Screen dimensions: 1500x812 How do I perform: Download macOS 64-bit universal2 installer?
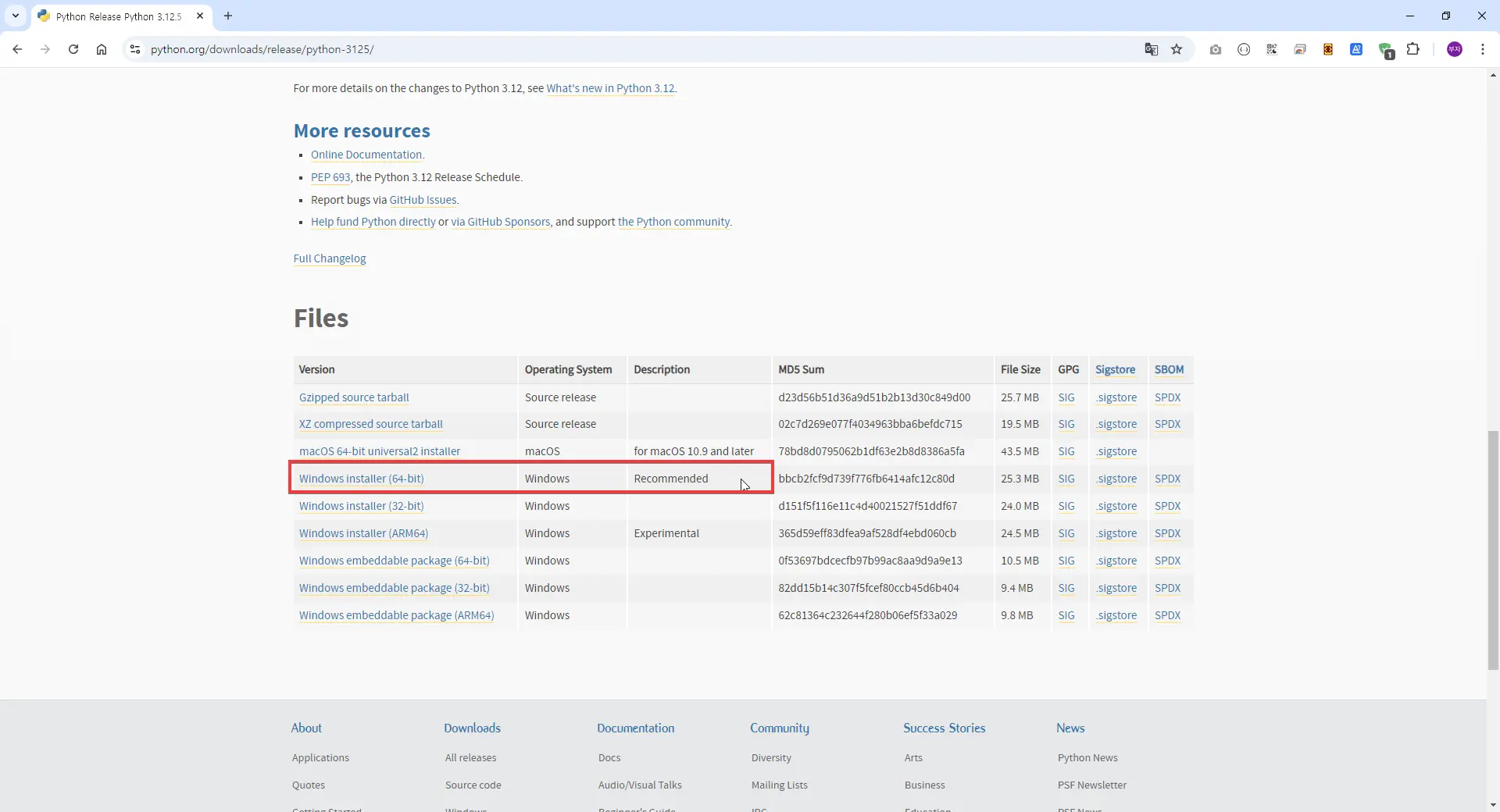pyautogui.click(x=380, y=451)
